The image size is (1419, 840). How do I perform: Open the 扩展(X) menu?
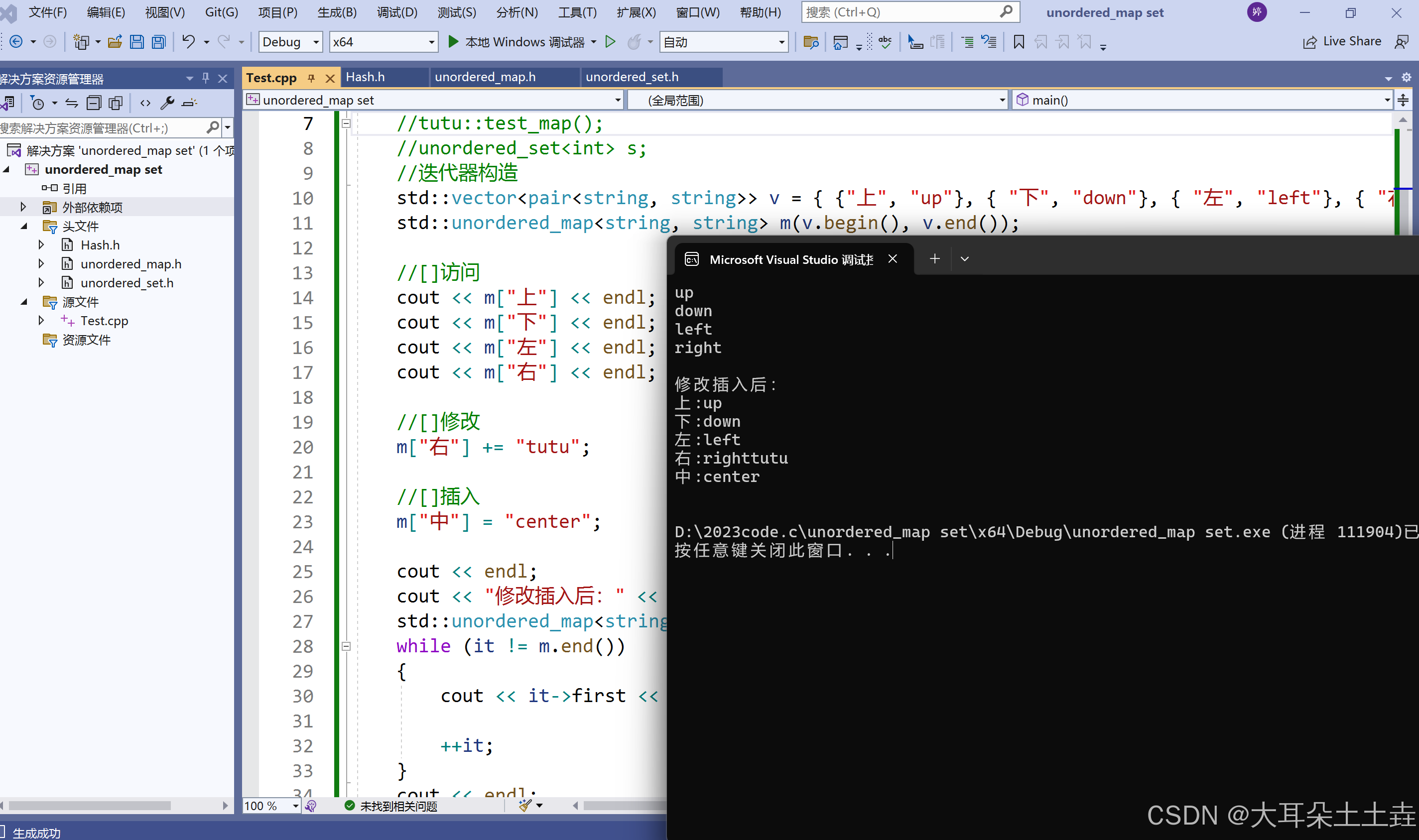[x=636, y=12]
